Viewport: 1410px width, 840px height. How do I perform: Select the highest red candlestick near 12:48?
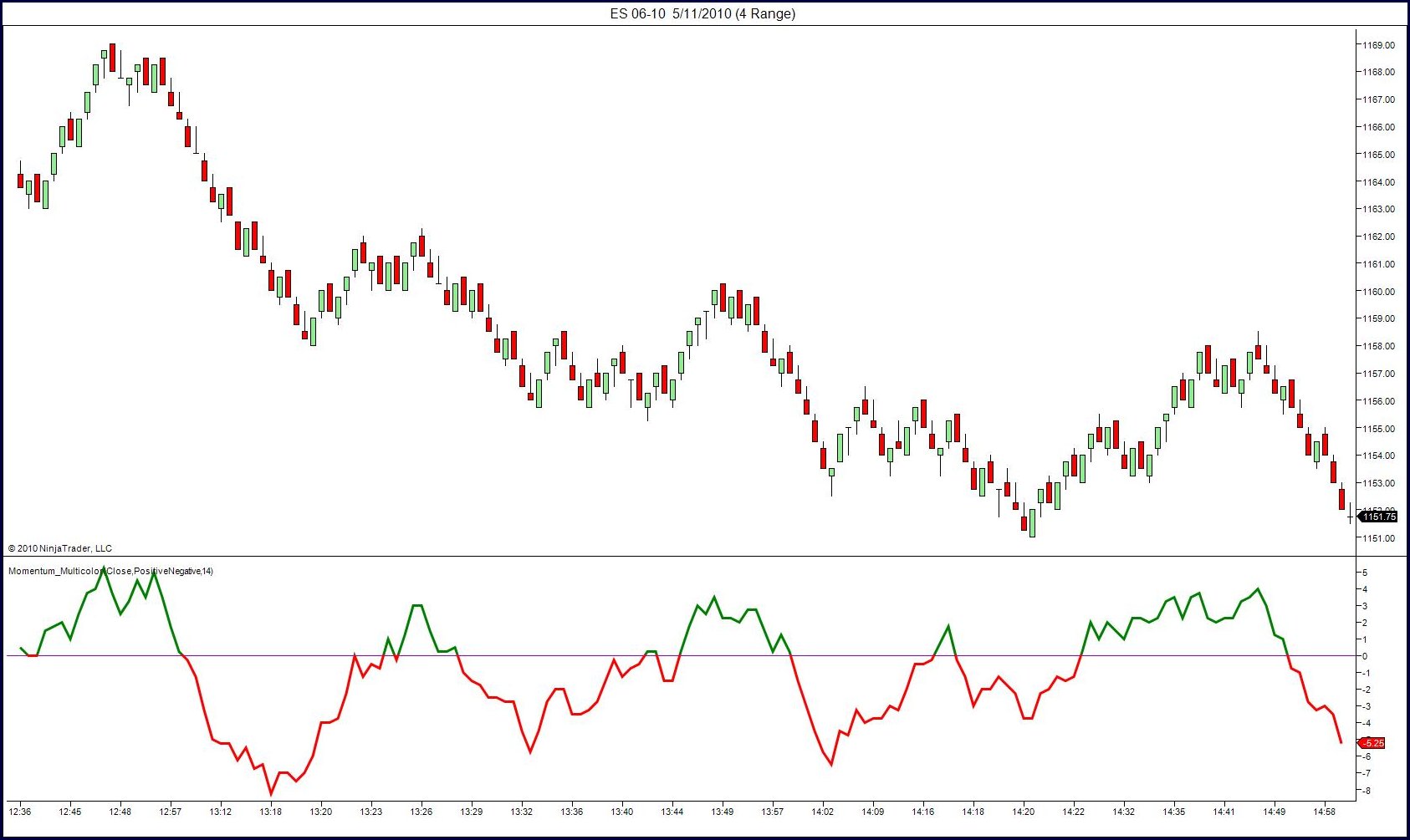112,57
